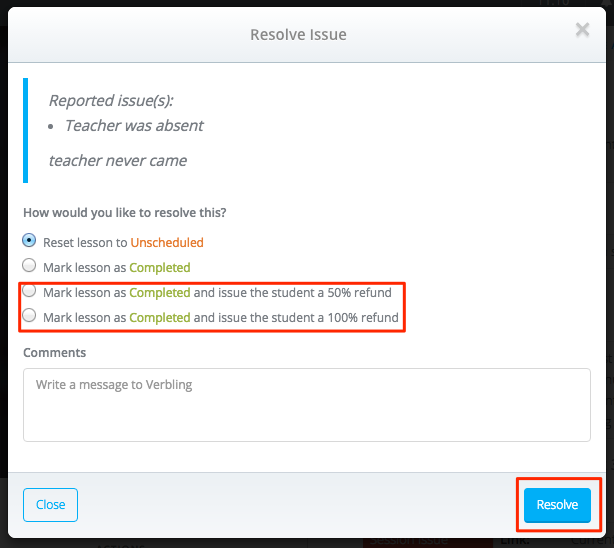The width and height of the screenshot is (614, 548).
Task: Click the 'Reset lesson to' label text
Action: (x=85, y=242)
